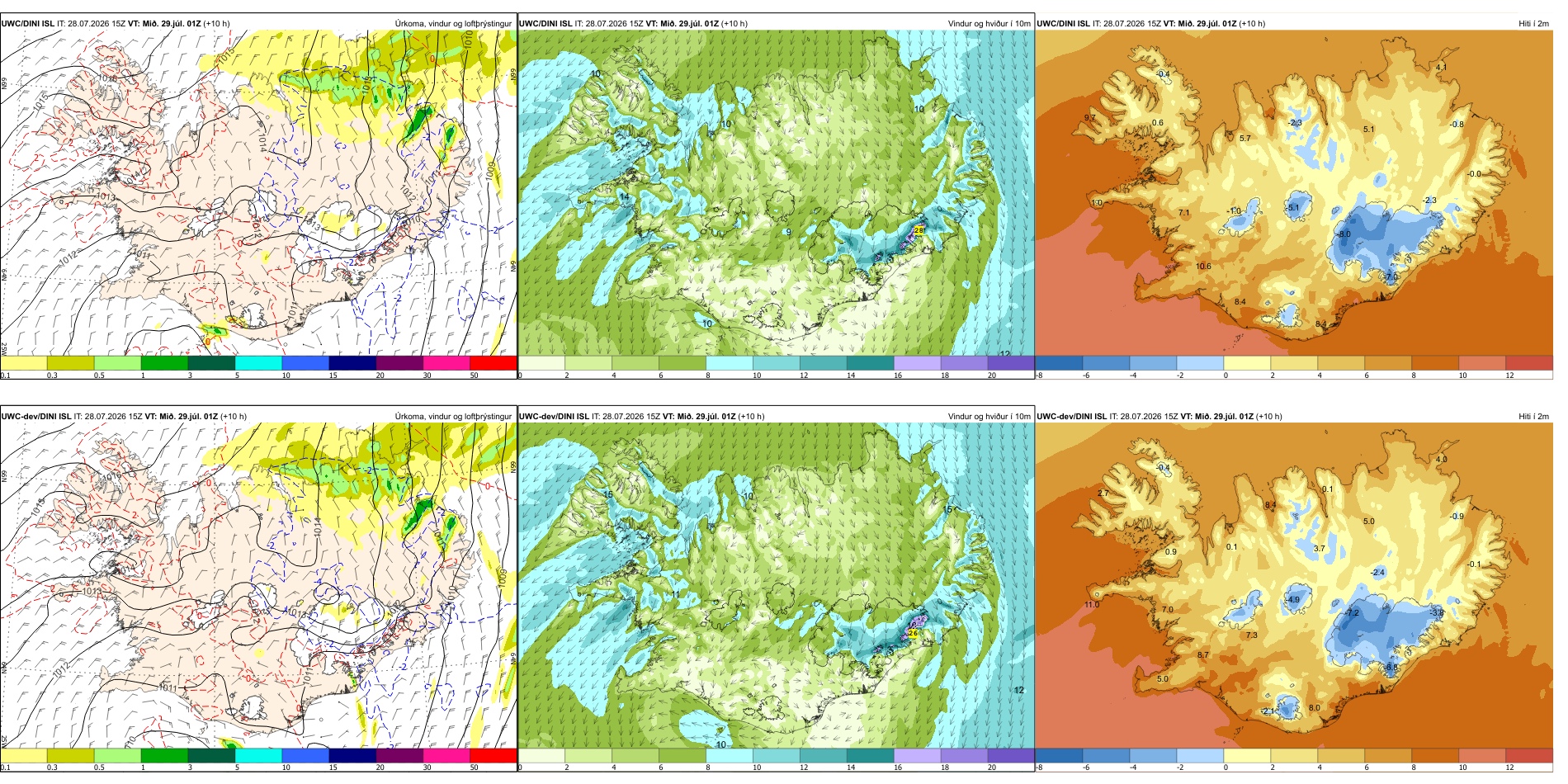Click the 'Hiti í 2m' title on UWC-dev map
The height and width of the screenshot is (784, 1568).
1533,416
